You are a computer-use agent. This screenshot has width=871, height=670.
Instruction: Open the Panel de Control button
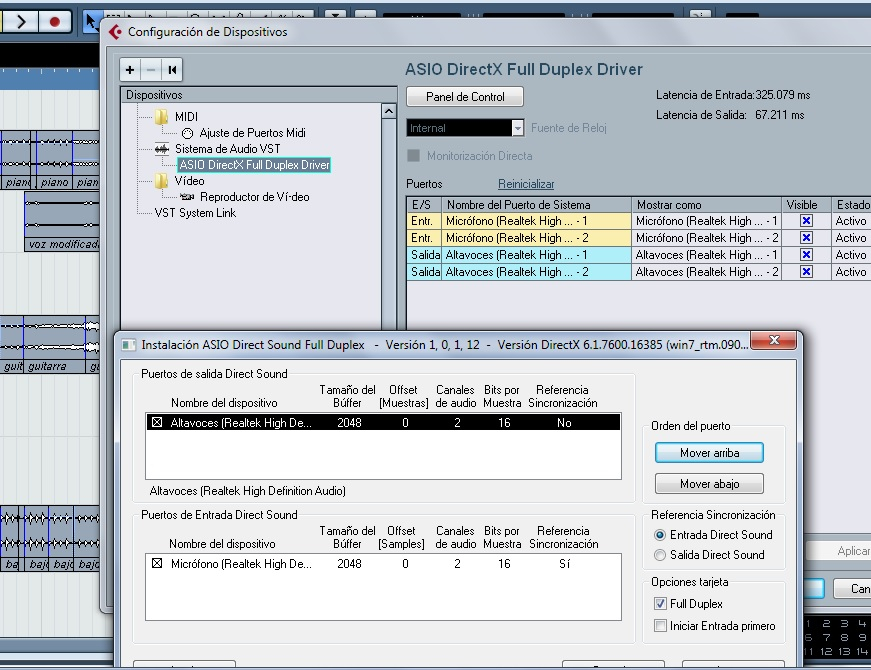(x=465, y=97)
